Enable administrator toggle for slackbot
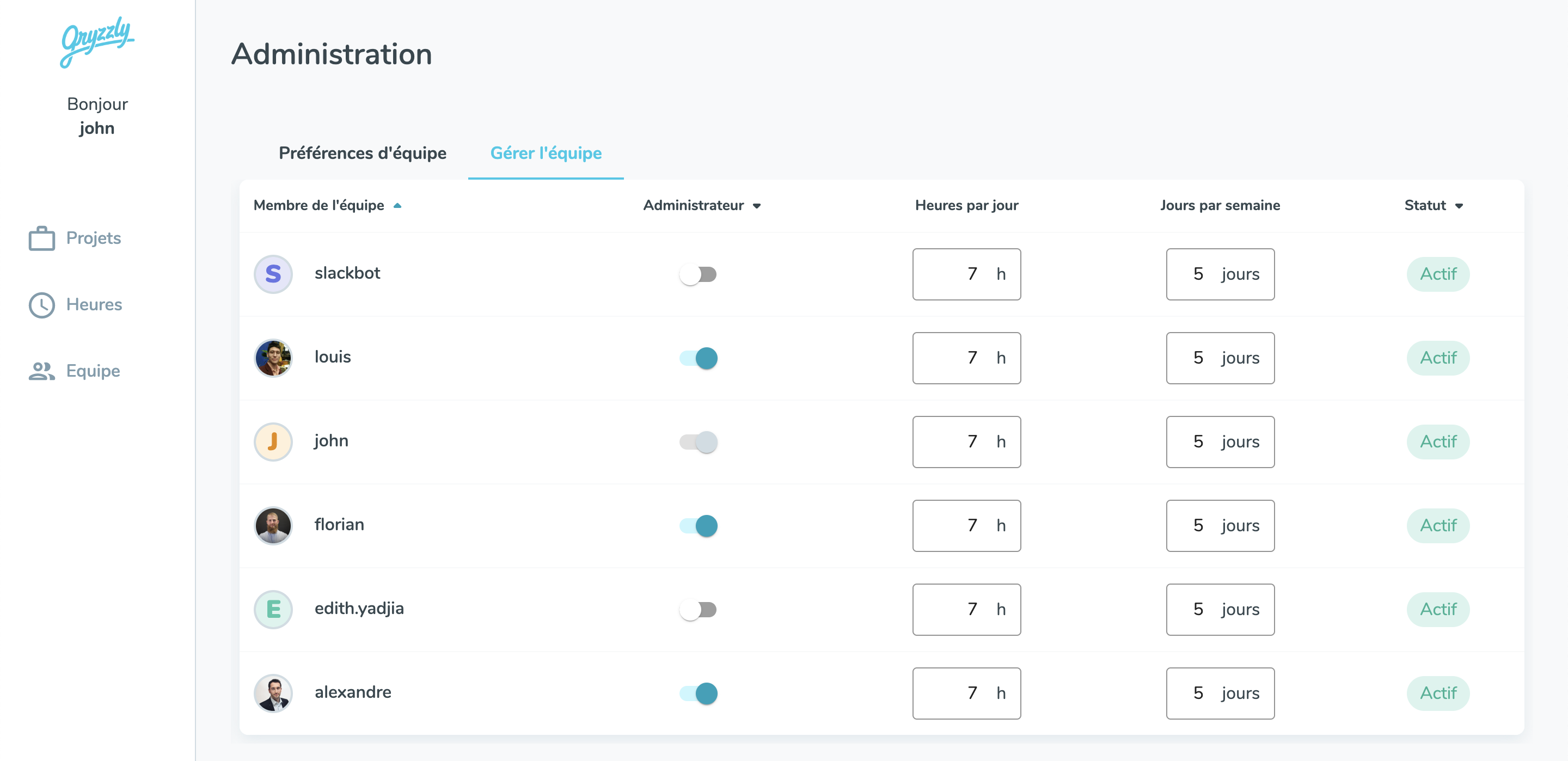Screen dimensions: 1568x761 698,274
